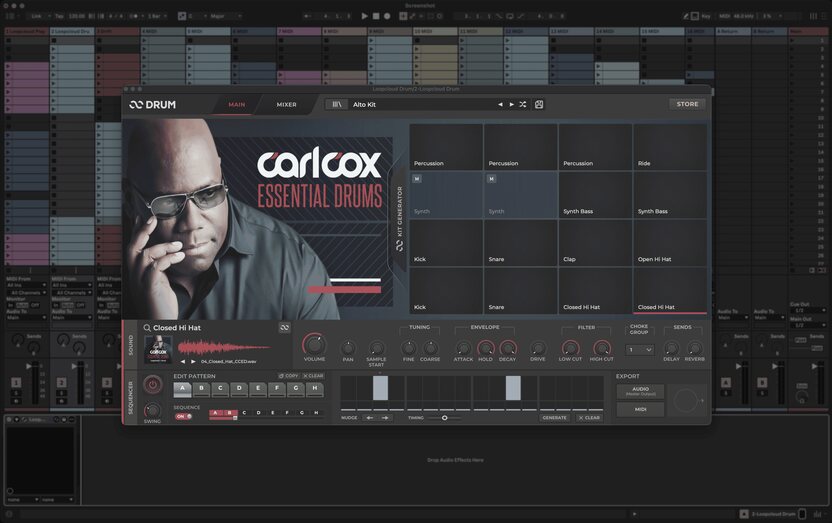Toggle sequence slot E

[273, 413]
